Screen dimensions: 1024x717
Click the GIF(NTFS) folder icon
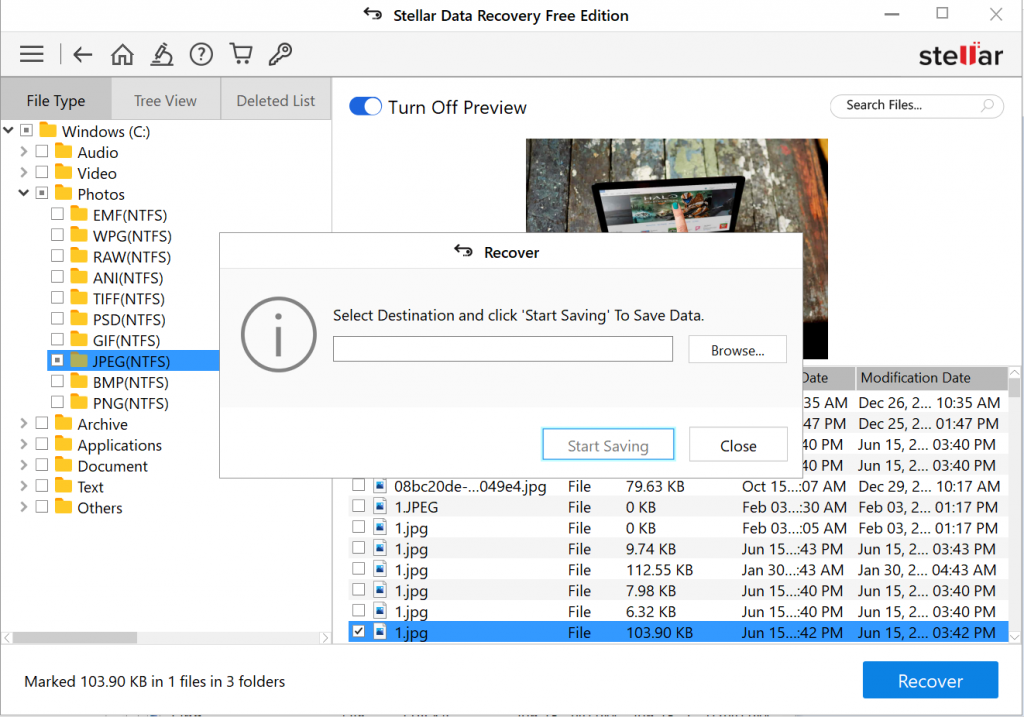pyautogui.click(x=79, y=340)
